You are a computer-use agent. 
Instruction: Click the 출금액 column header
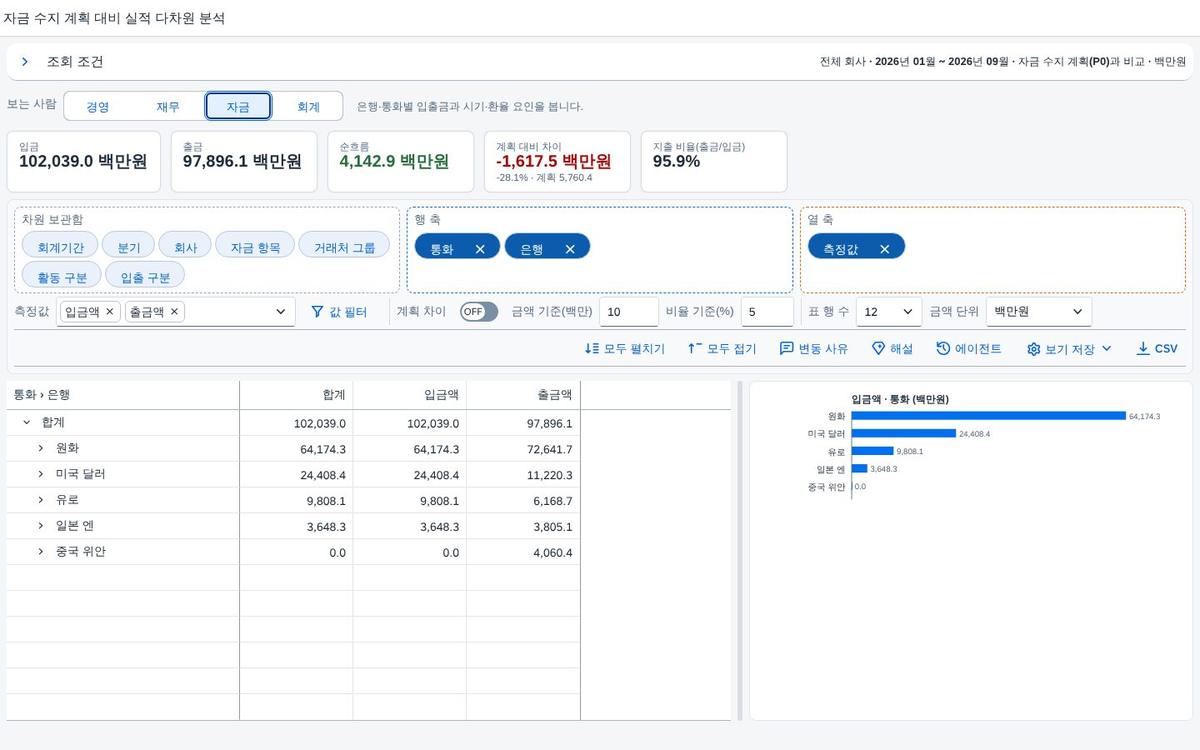pos(523,395)
